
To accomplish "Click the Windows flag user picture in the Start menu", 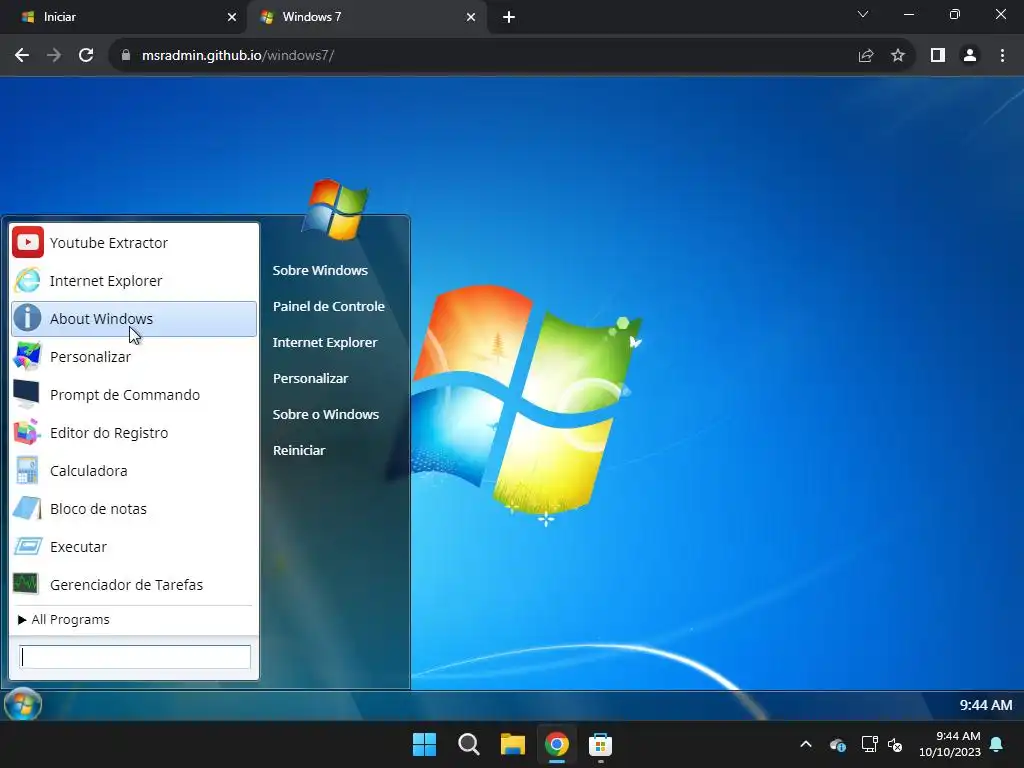I will click(336, 208).
